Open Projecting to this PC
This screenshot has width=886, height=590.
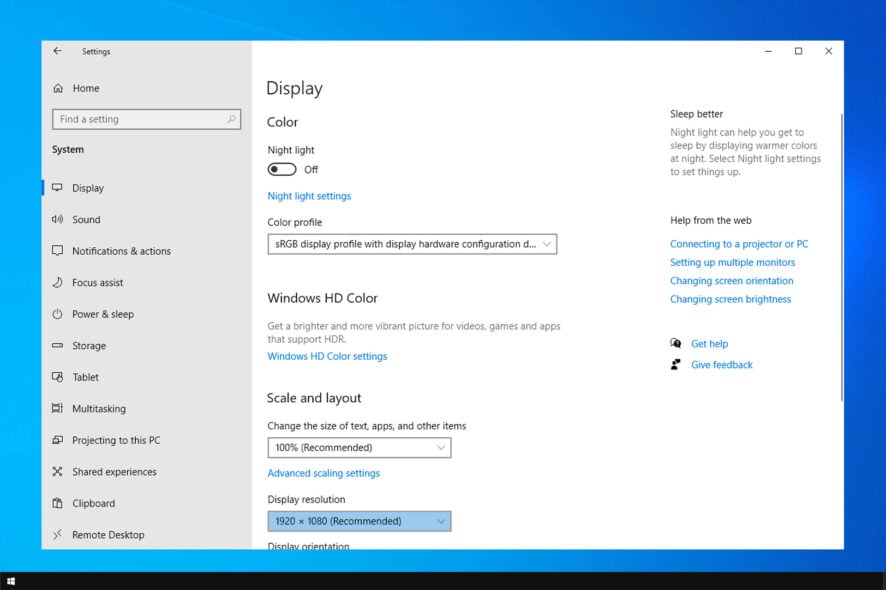(x=116, y=440)
